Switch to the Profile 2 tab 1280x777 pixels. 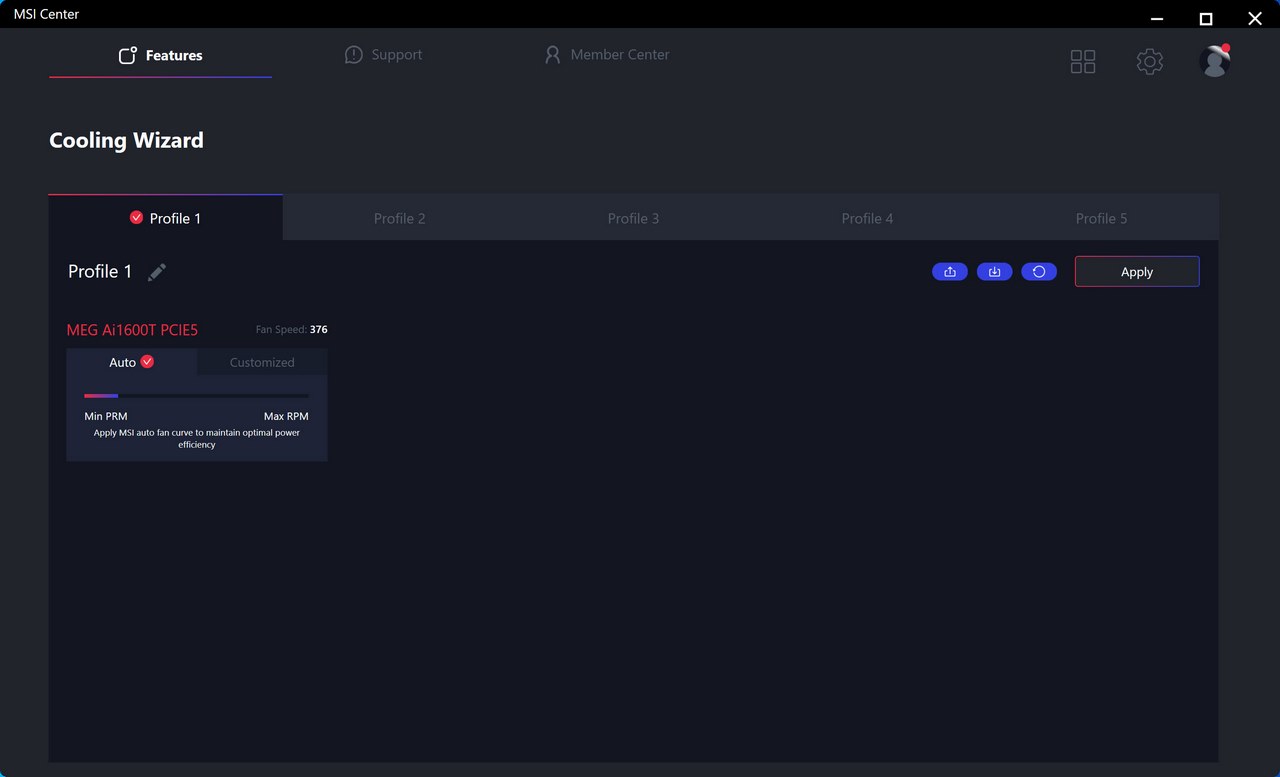[400, 218]
